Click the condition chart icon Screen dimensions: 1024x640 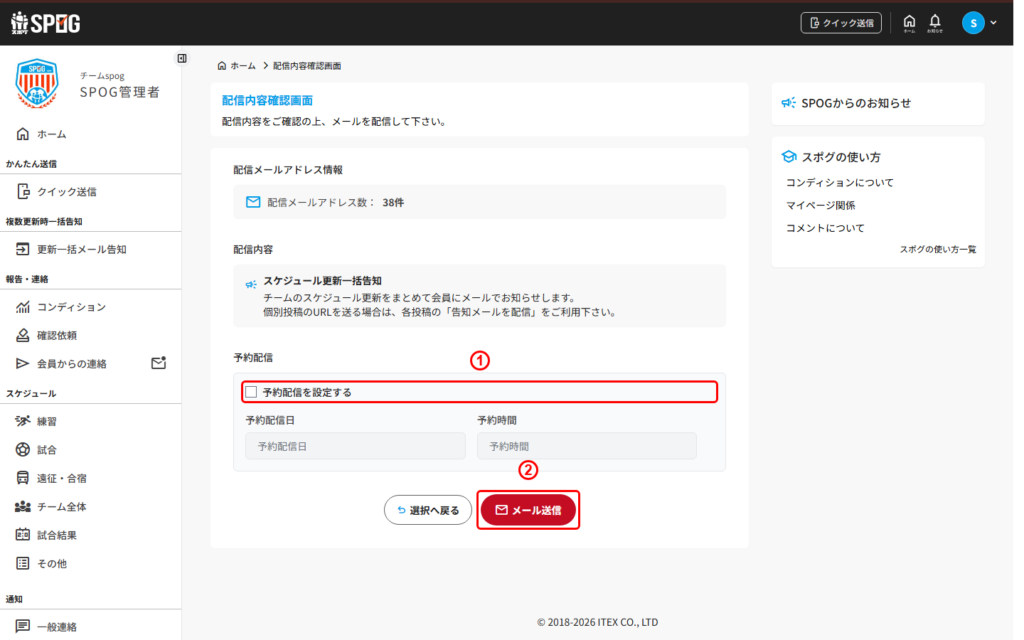point(23,306)
